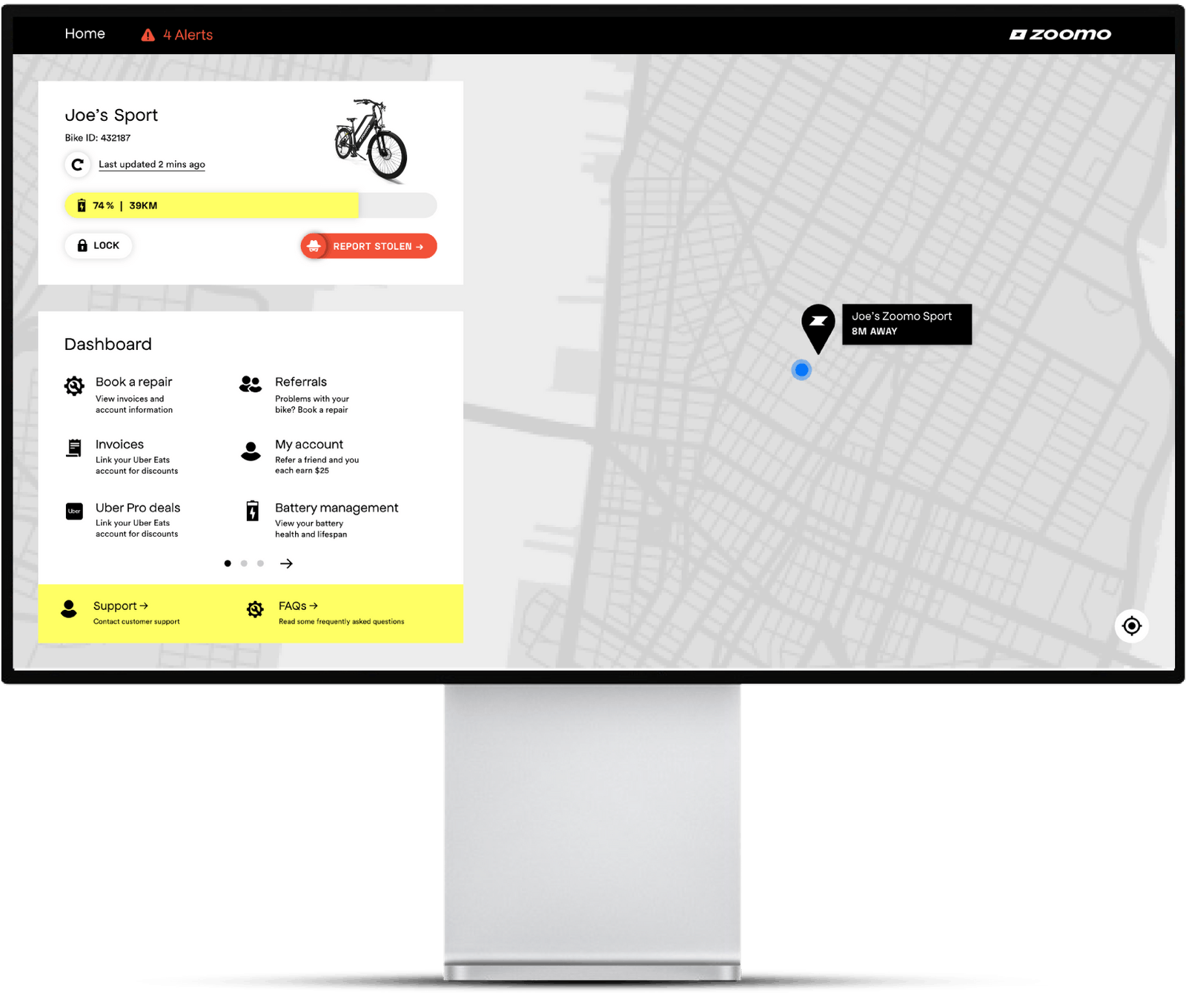The image size is (1186, 1008).
Task: Click Read some frequently asked questions text
Action: click(x=342, y=622)
